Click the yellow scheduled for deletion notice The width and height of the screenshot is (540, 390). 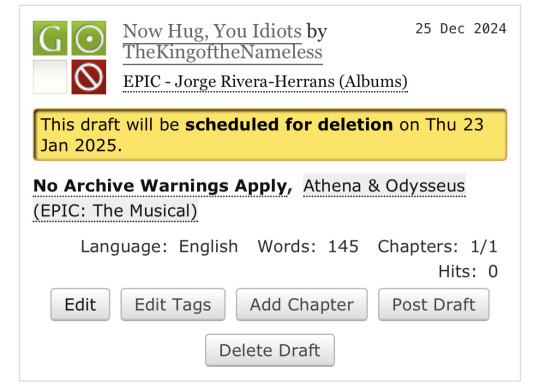270,135
